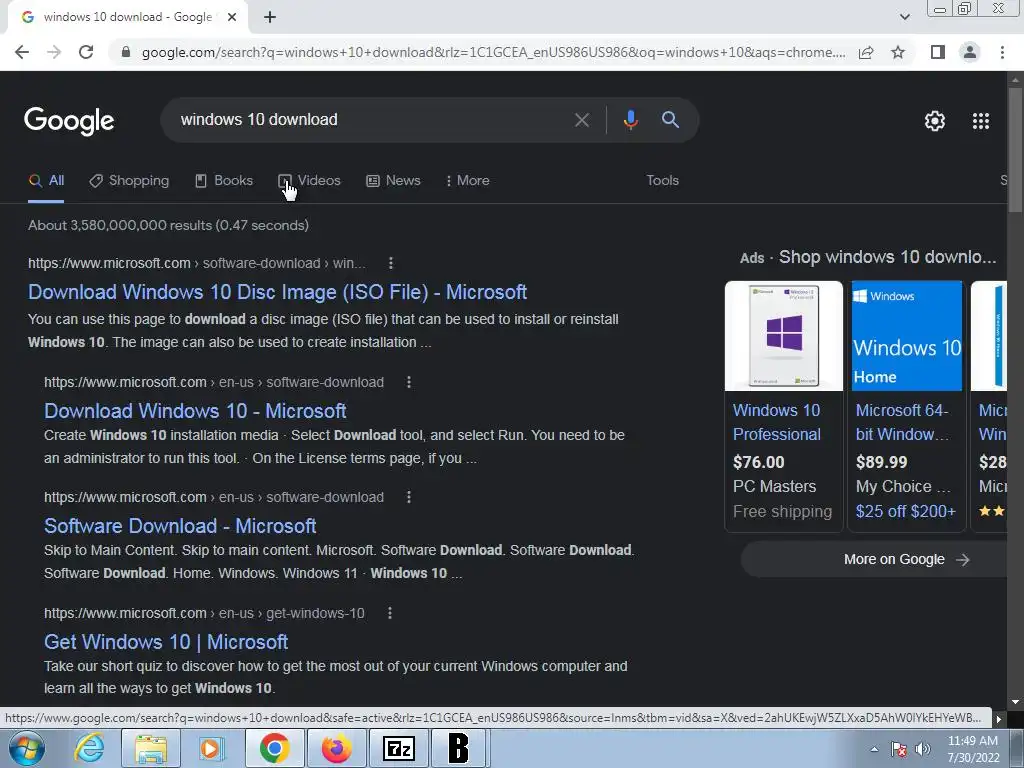
Task: Click the Google logo
Action: [x=69, y=121]
